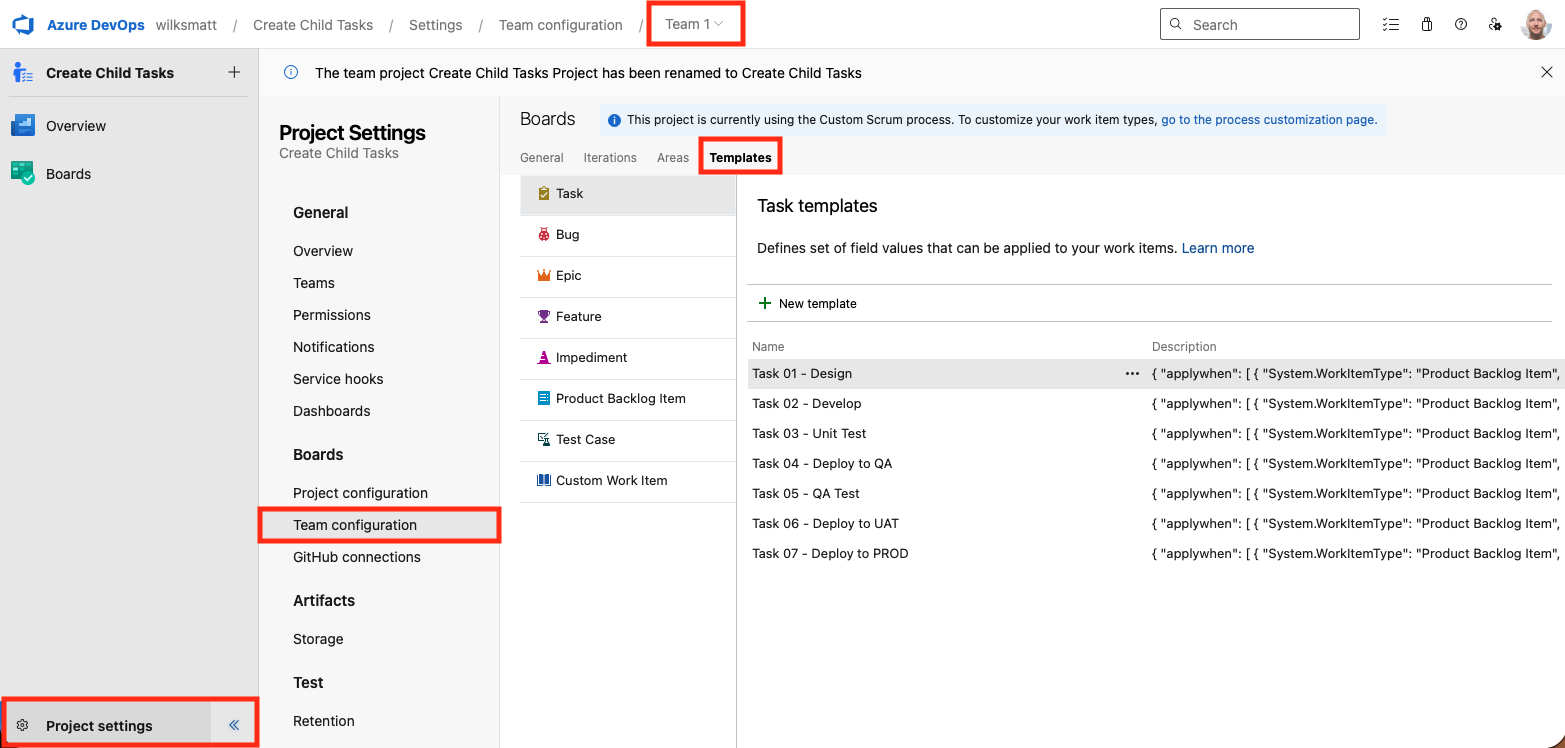Open Boards in the left sidebar

[x=68, y=174]
